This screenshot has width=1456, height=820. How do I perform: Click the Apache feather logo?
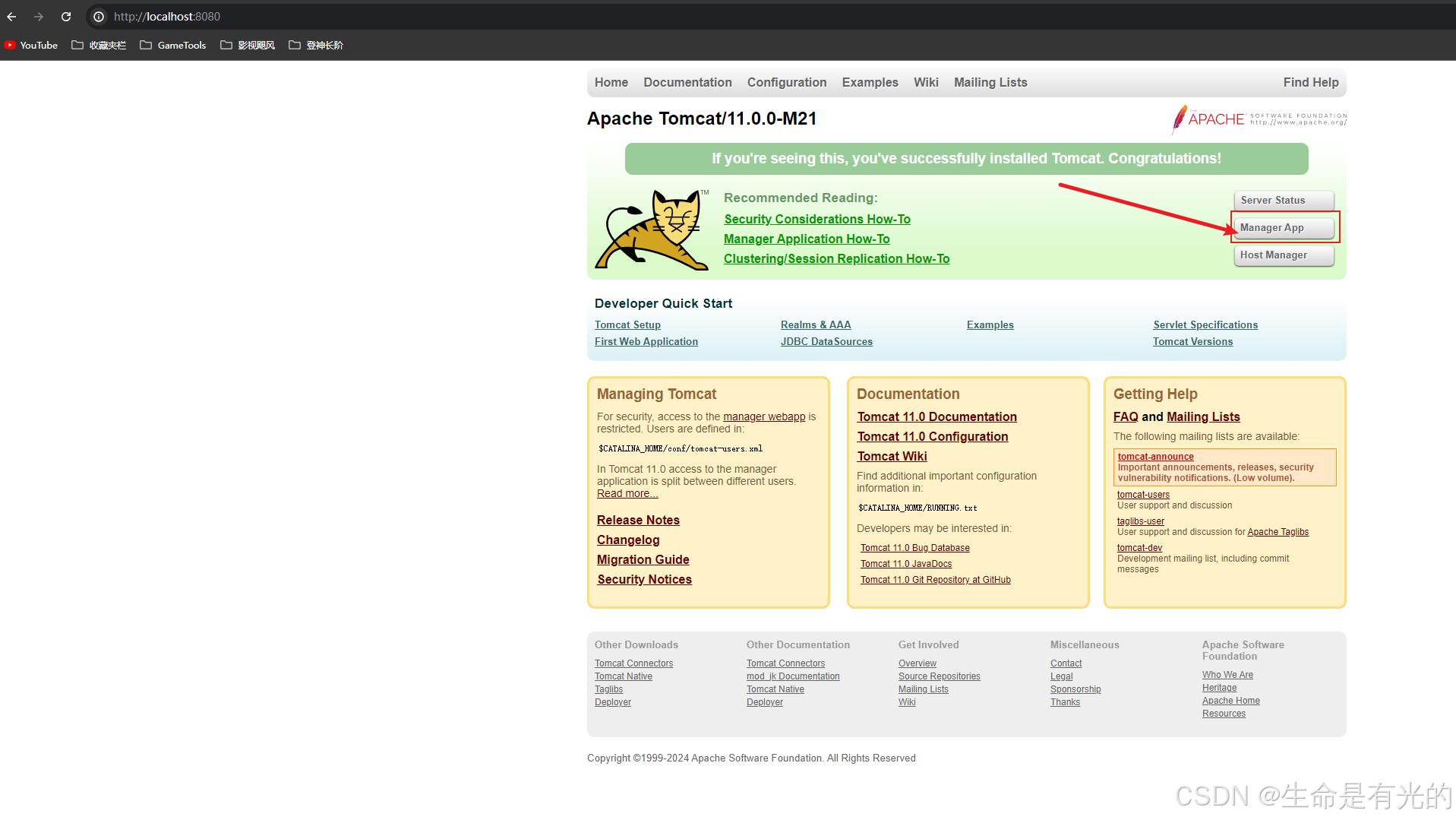tap(1259, 119)
